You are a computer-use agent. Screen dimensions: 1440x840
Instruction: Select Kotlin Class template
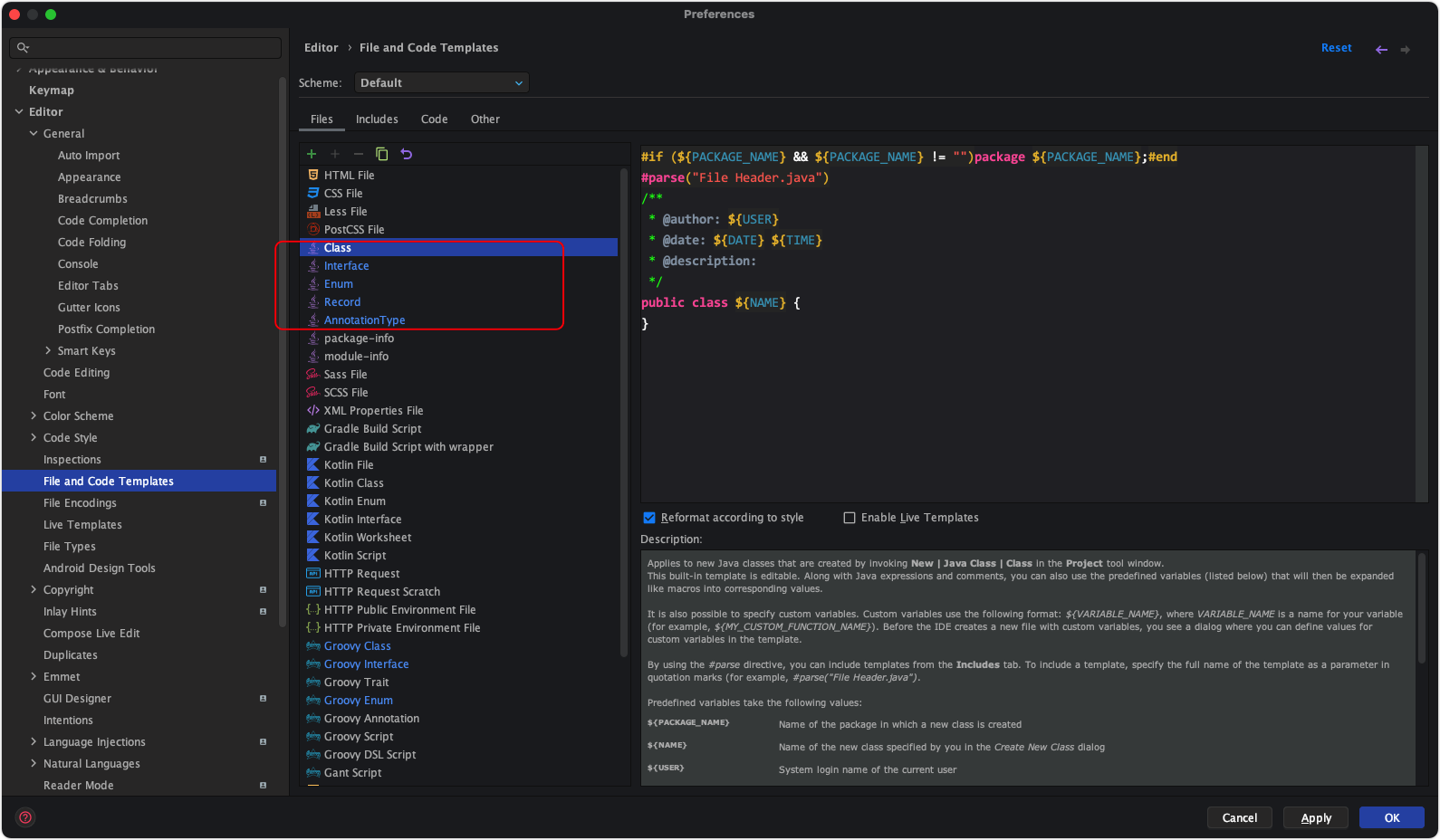point(353,483)
